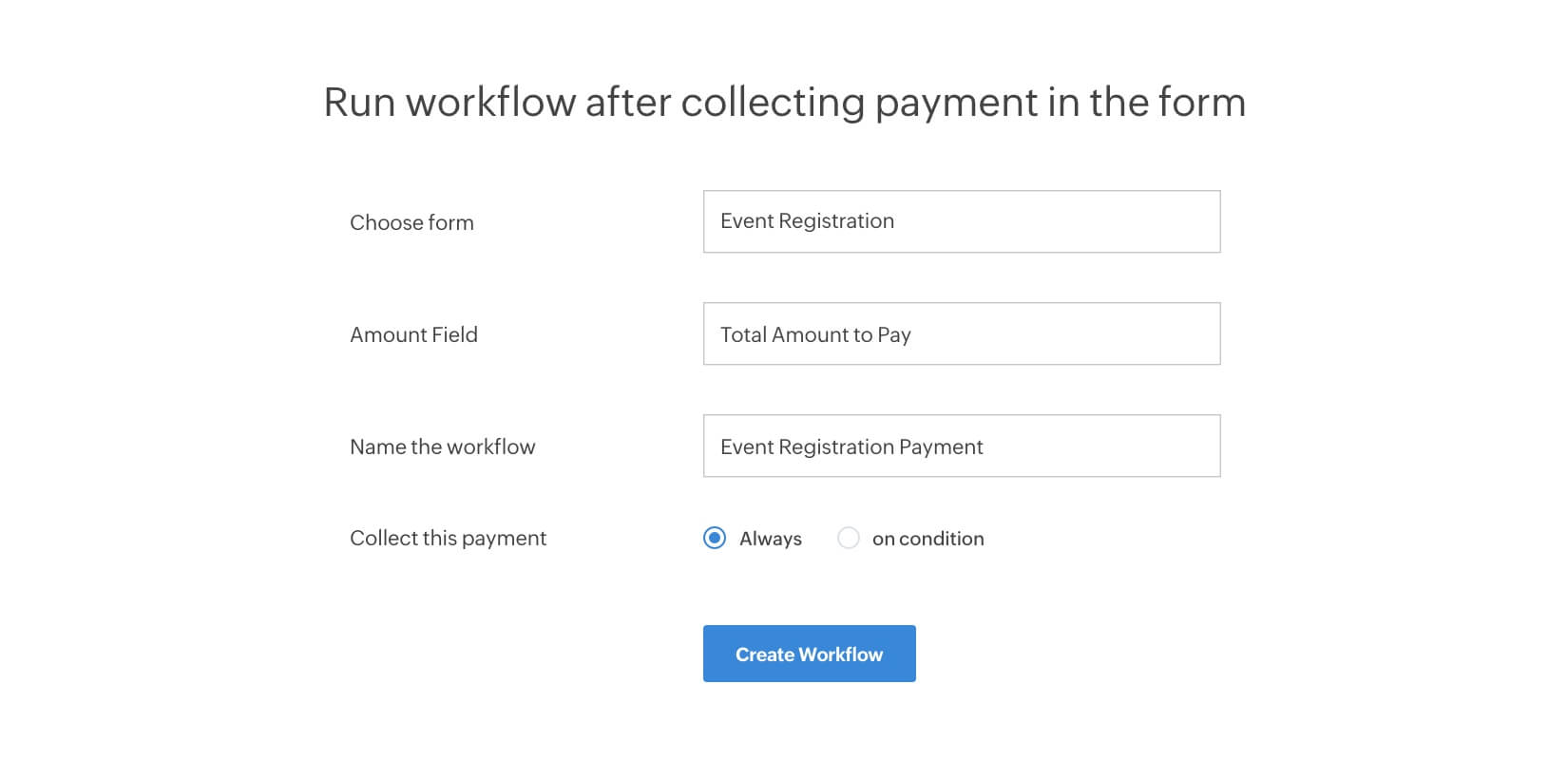
Task: Click the word "payment" in the page heading
Action: click(x=956, y=103)
